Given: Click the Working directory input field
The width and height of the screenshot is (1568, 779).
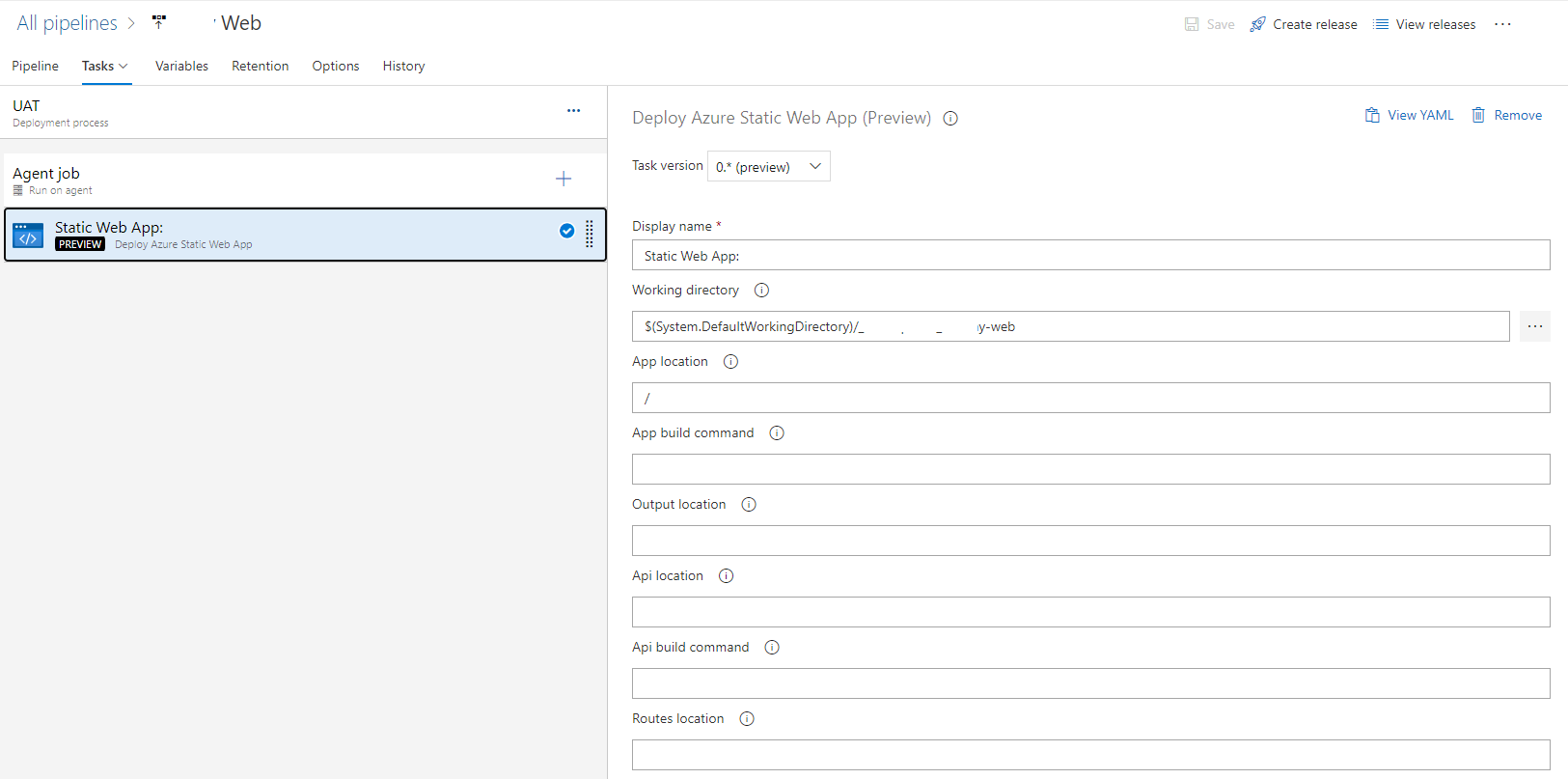Looking at the screenshot, I should click(x=1071, y=326).
